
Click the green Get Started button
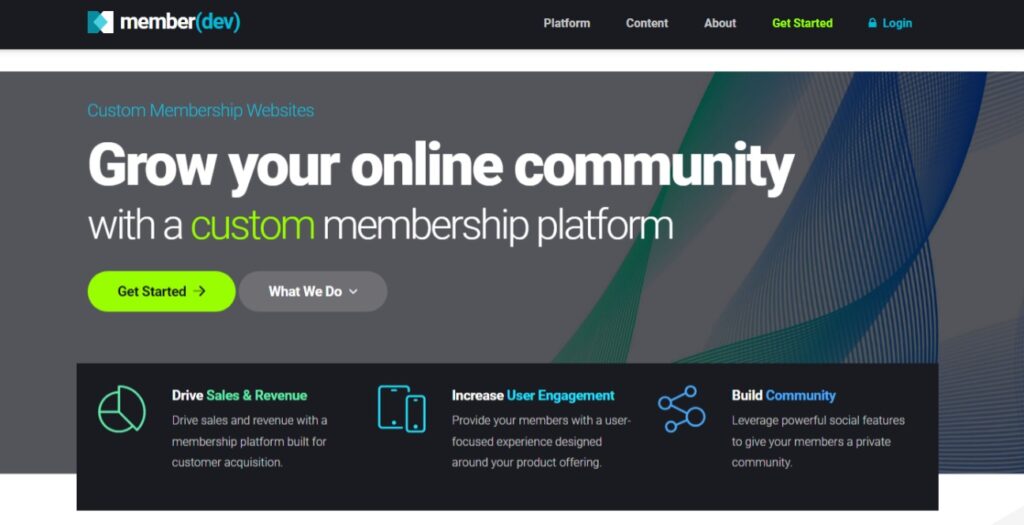pyautogui.click(x=161, y=291)
